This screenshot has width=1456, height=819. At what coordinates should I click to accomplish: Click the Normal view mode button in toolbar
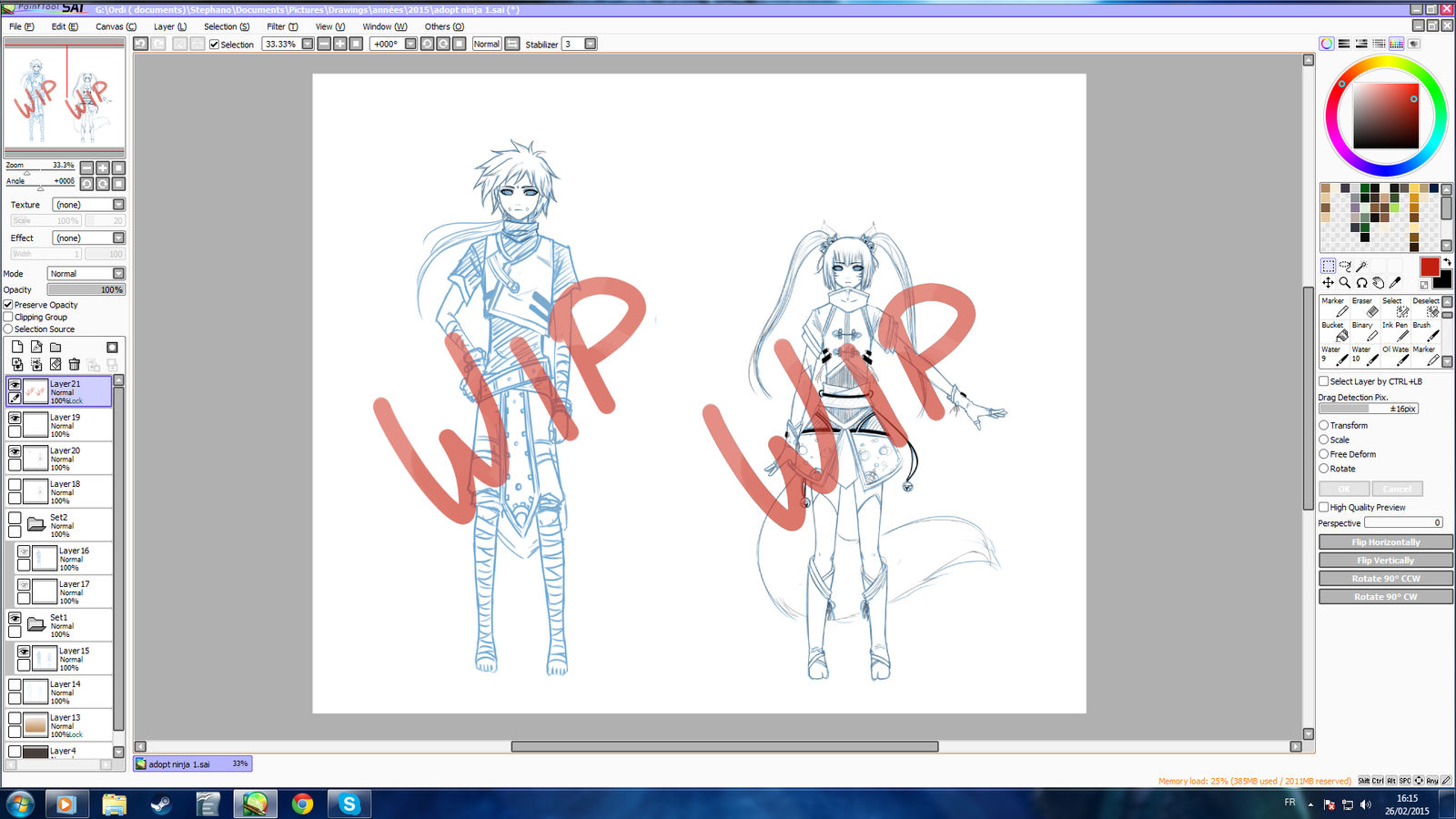click(x=487, y=44)
